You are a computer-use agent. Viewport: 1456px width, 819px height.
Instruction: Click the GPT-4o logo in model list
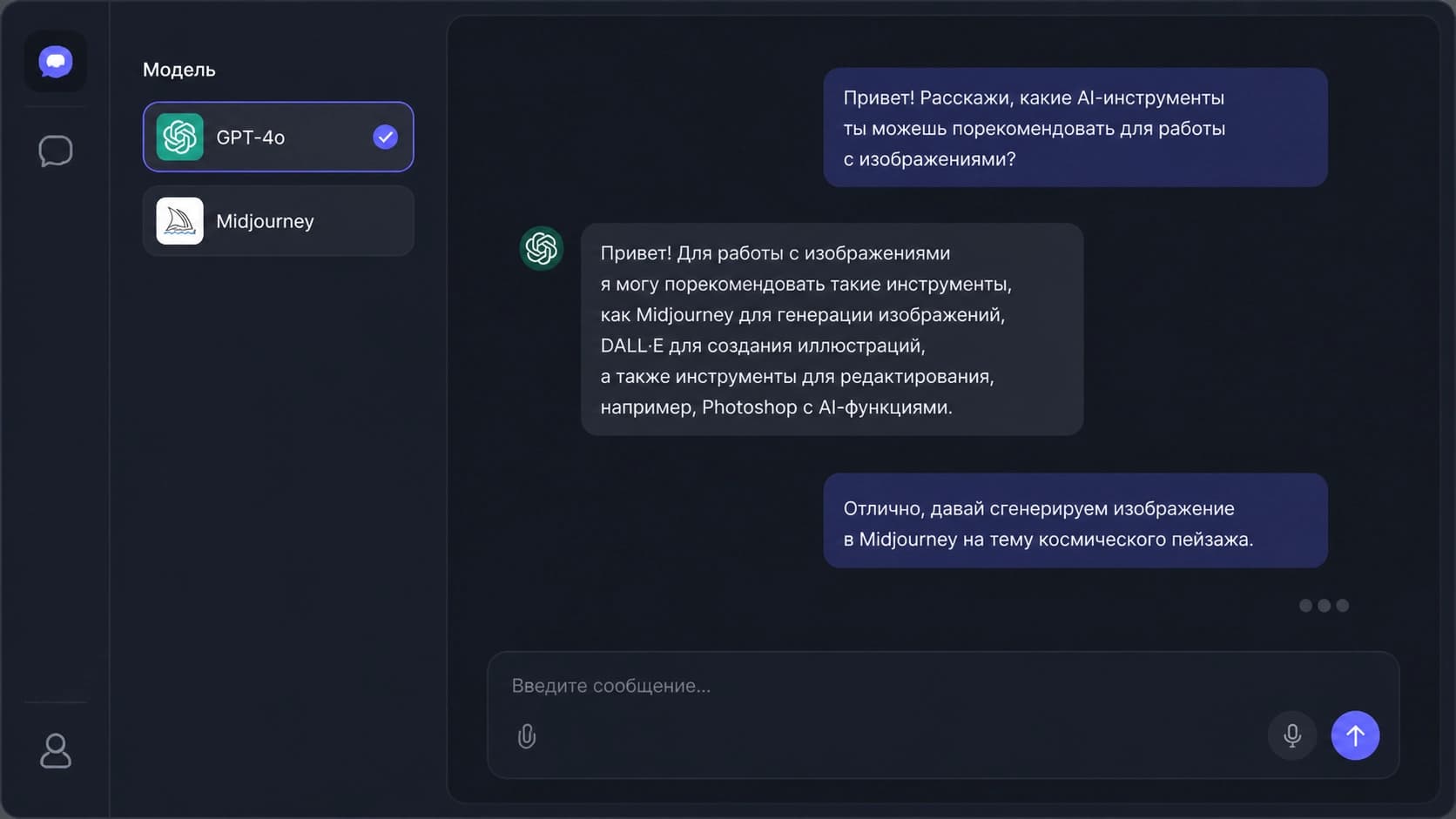tap(180, 137)
